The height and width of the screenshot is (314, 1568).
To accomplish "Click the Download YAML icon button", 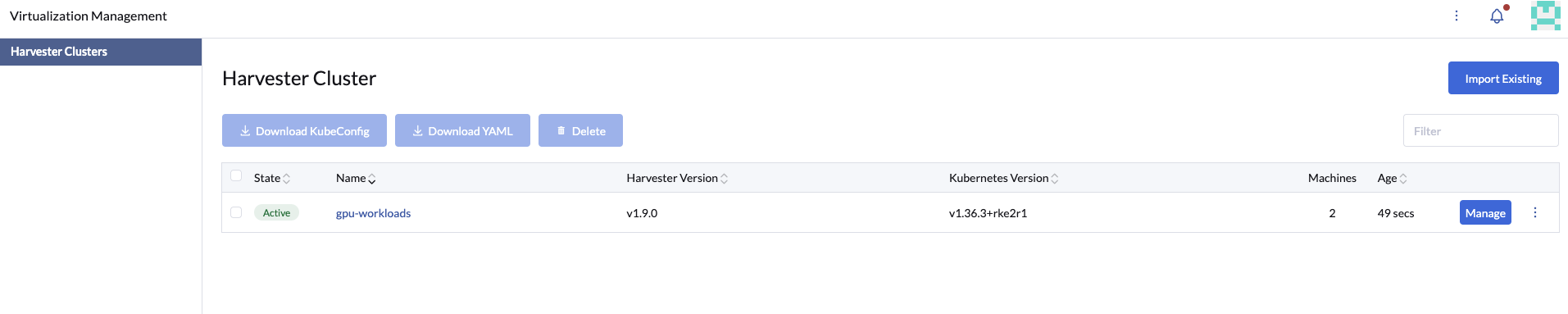I will (462, 130).
